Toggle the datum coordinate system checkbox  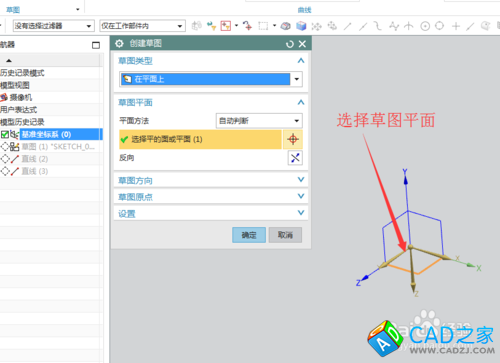(x=5, y=134)
